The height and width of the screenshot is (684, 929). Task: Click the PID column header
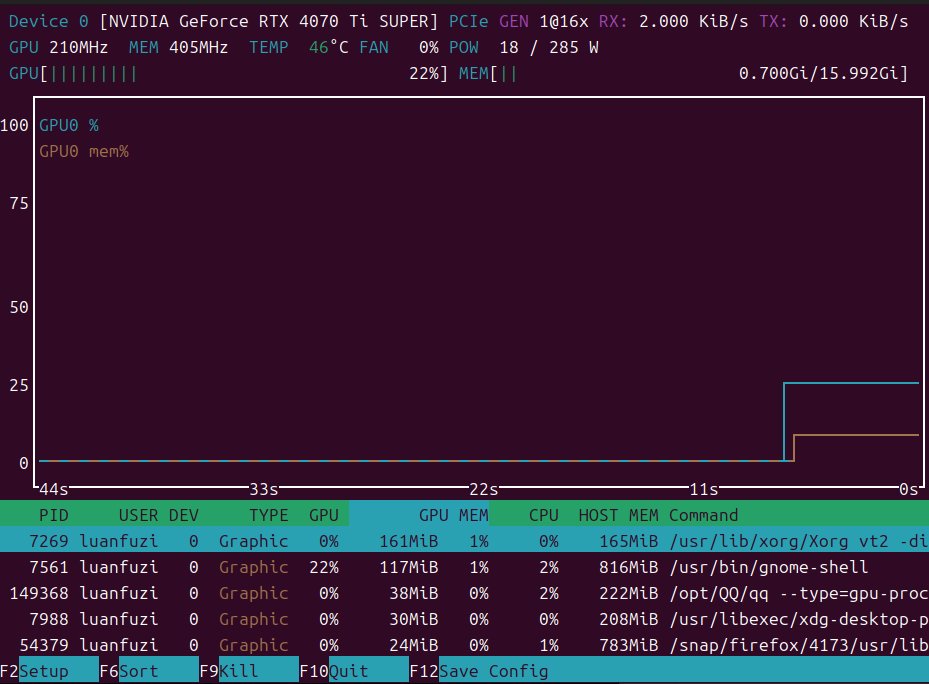coord(53,515)
